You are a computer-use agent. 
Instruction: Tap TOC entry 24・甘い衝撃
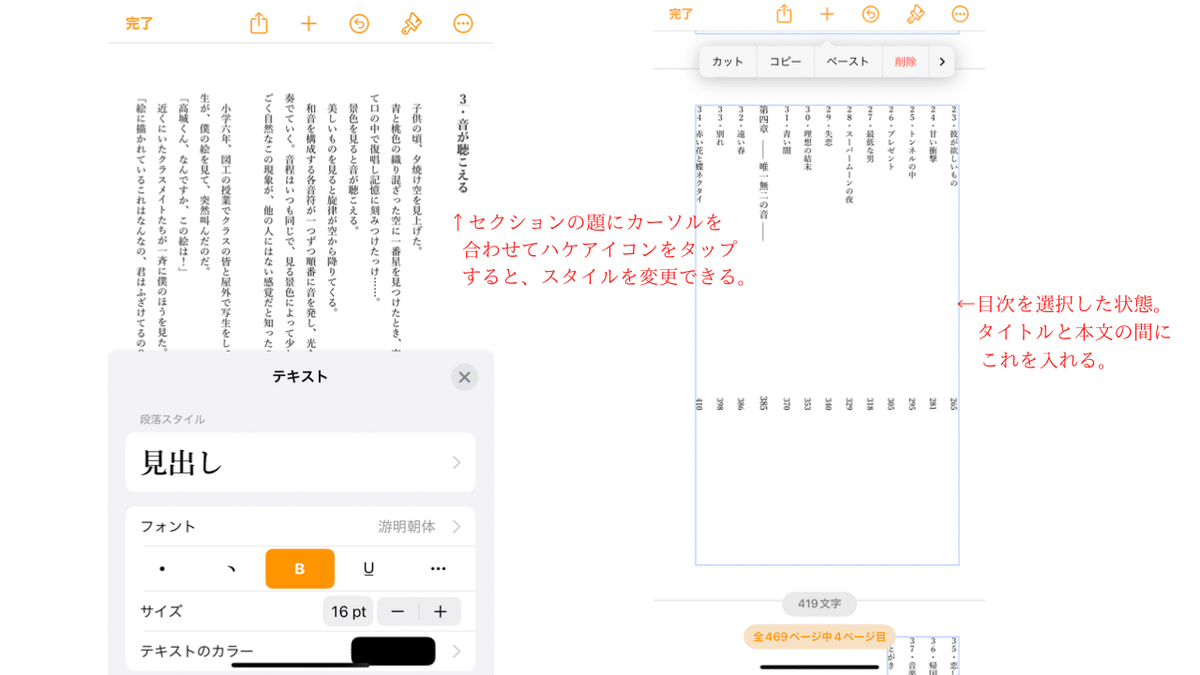pyautogui.click(x=933, y=134)
